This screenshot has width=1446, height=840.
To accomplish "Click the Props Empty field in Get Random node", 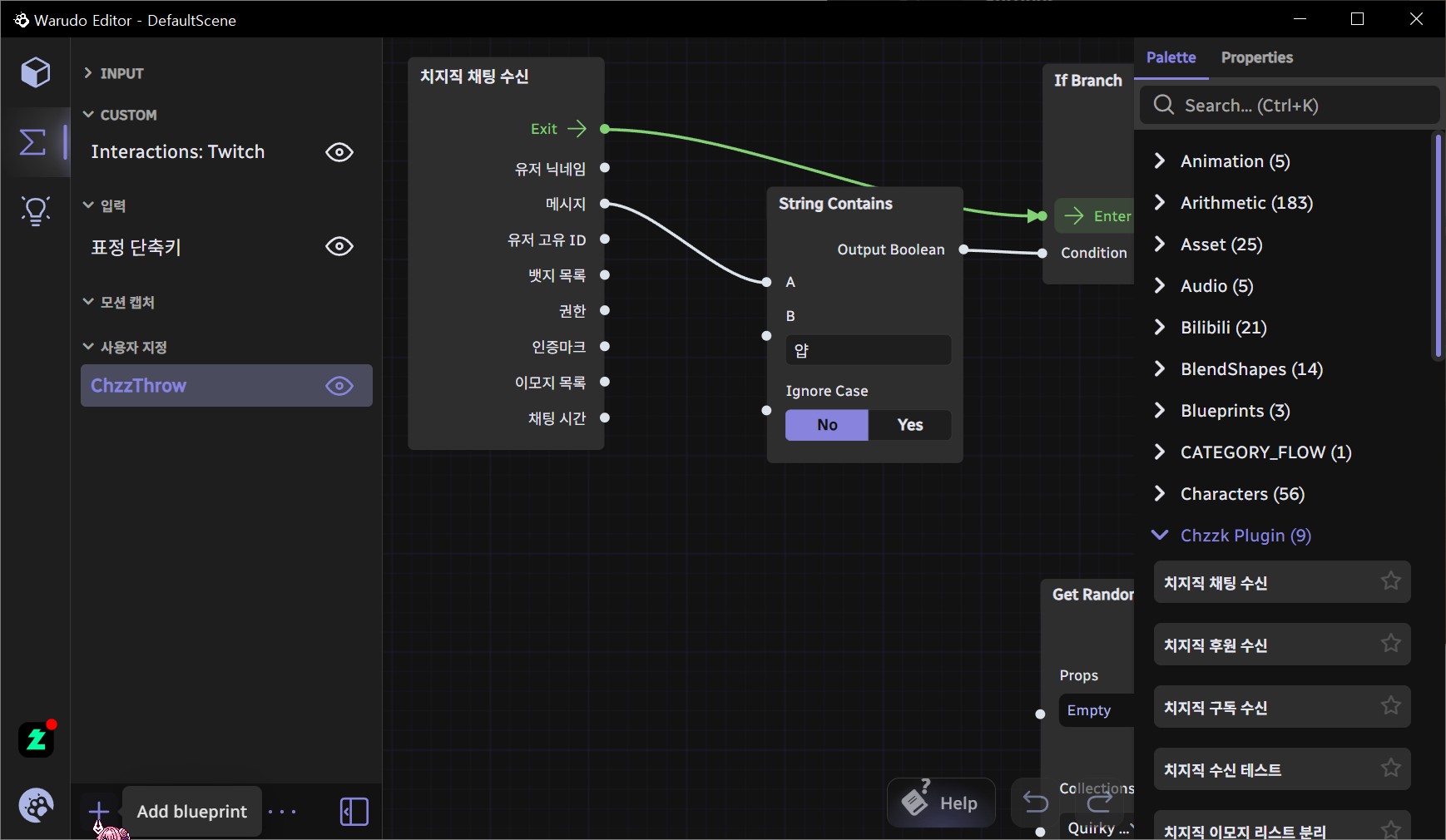I will (x=1096, y=710).
